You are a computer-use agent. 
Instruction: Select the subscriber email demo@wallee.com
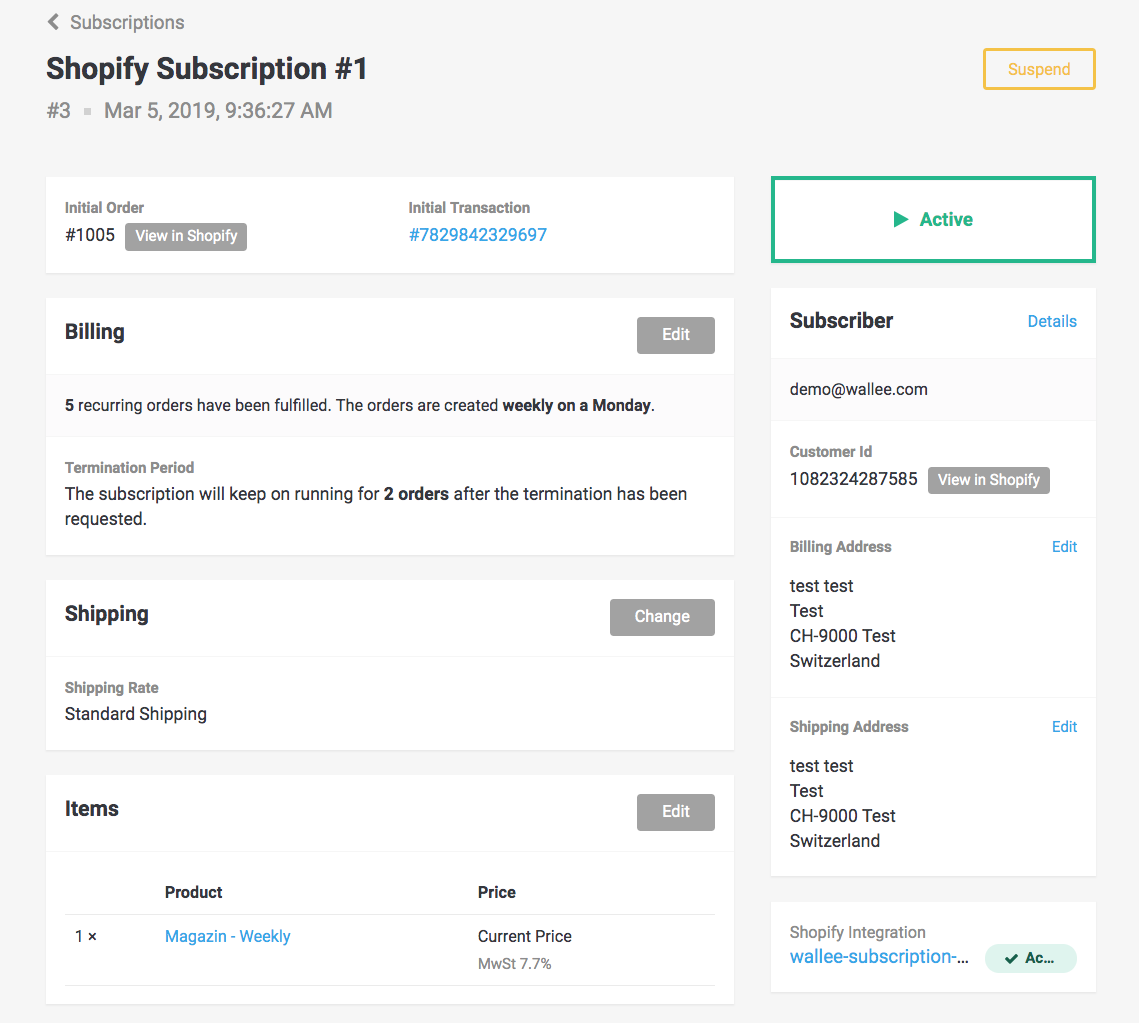(858, 389)
